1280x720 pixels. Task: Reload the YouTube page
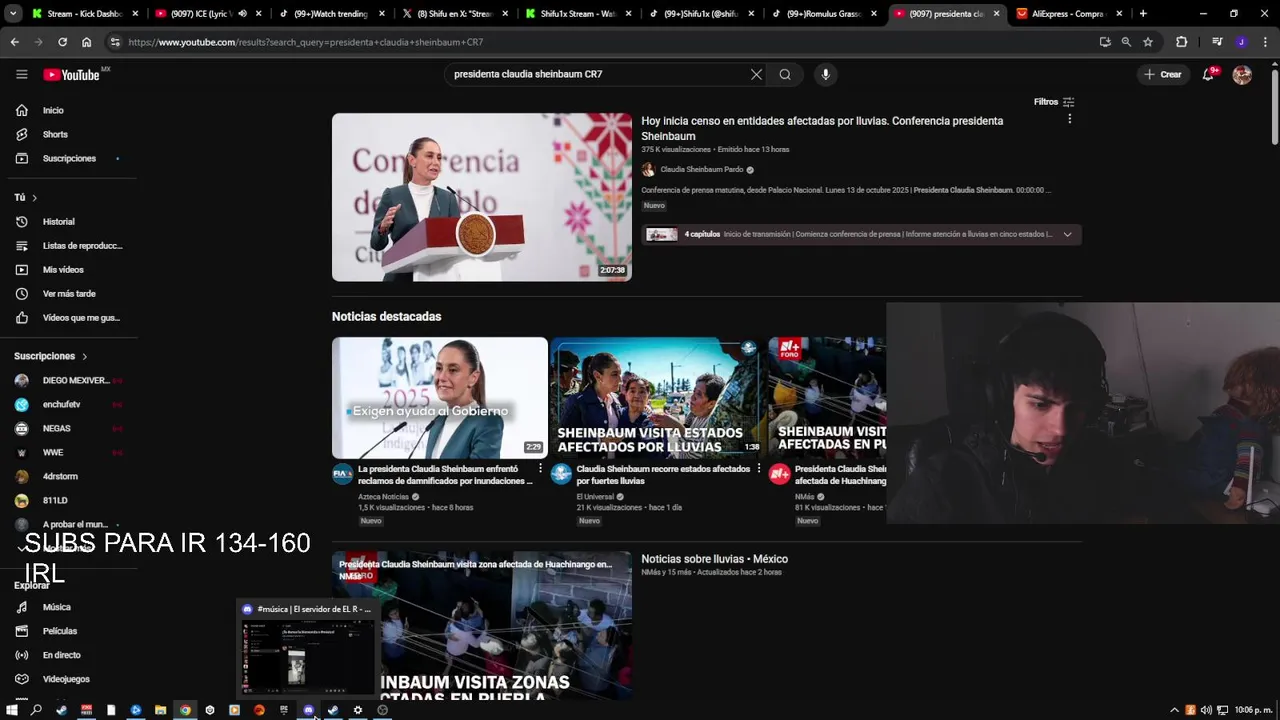point(62,42)
